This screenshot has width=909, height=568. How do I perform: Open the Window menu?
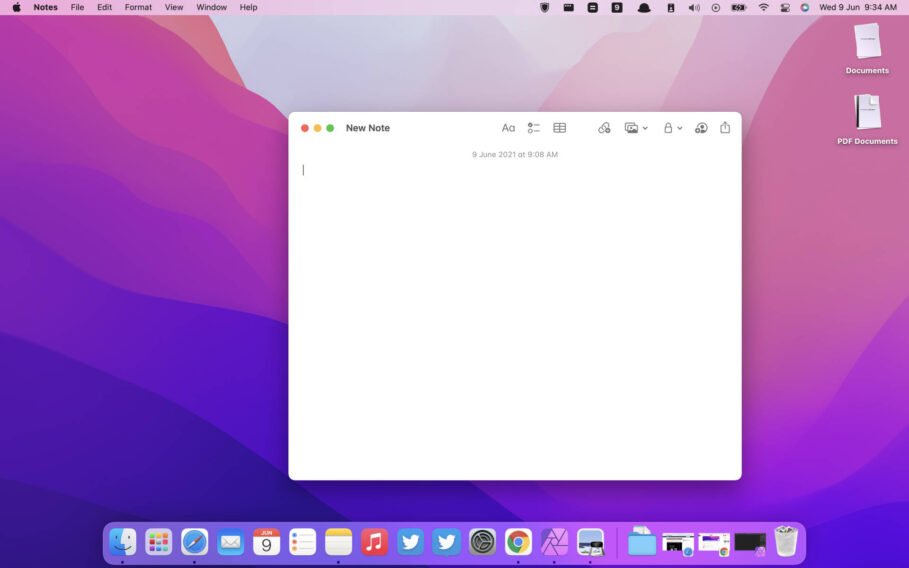point(211,8)
